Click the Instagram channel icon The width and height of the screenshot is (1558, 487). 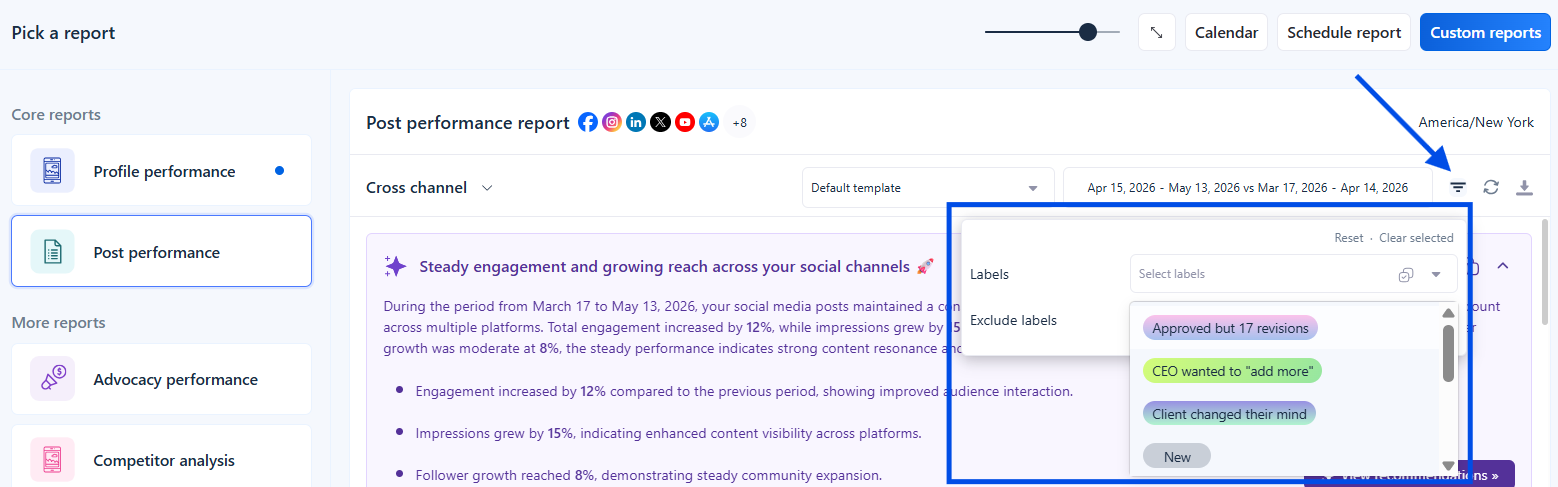[x=612, y=122]
